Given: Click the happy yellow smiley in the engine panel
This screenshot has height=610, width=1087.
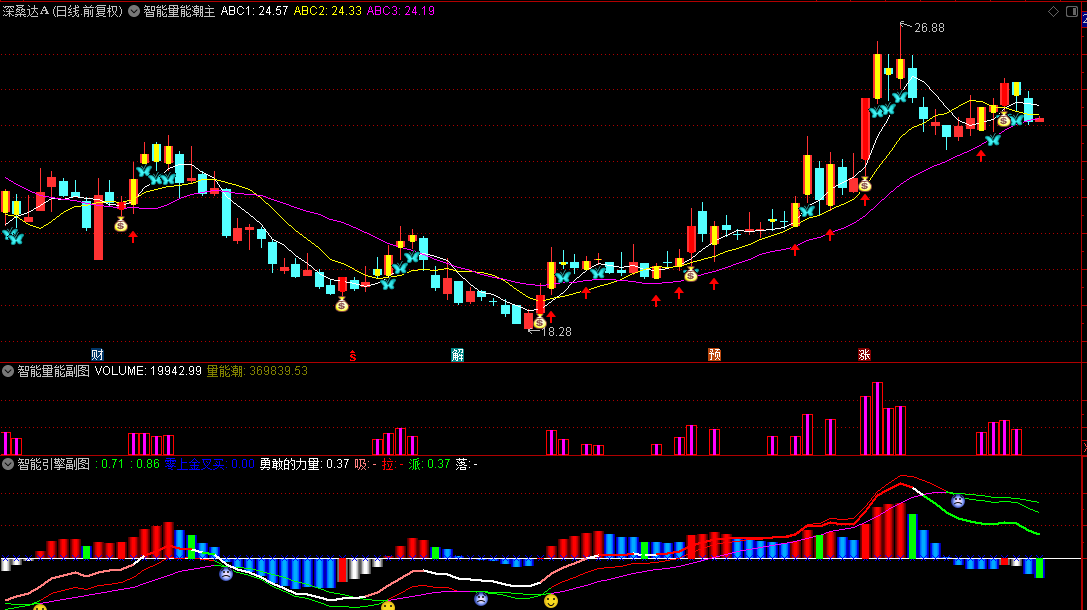Looking at the screenshot, I should click(551, 600).
